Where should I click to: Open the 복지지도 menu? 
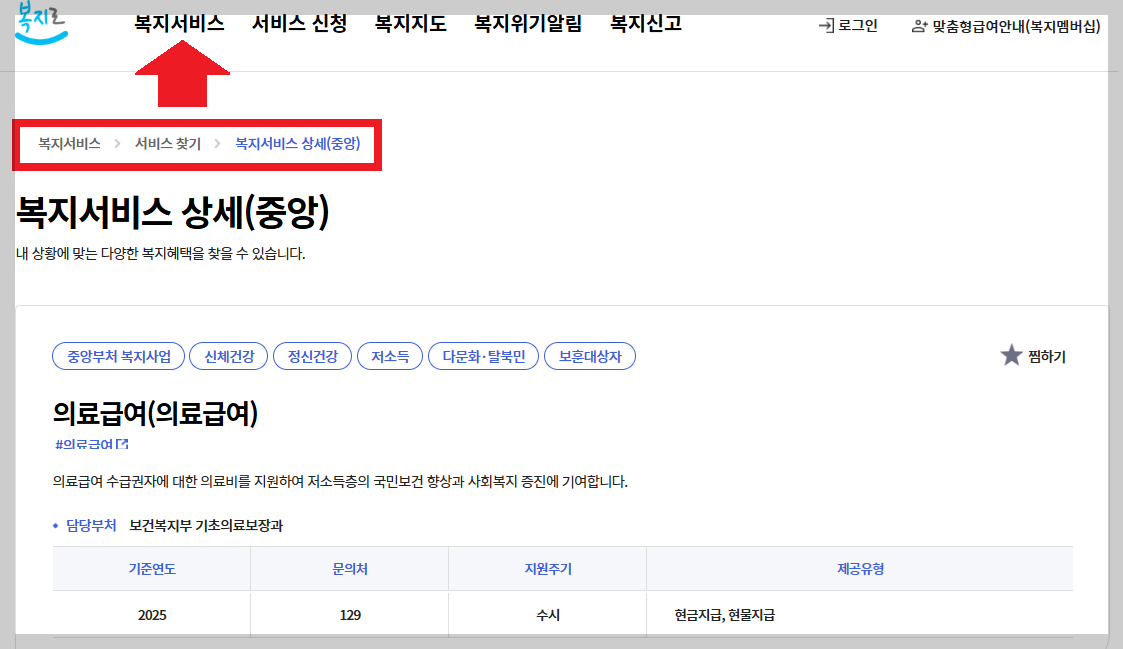(x=409, y=24)
